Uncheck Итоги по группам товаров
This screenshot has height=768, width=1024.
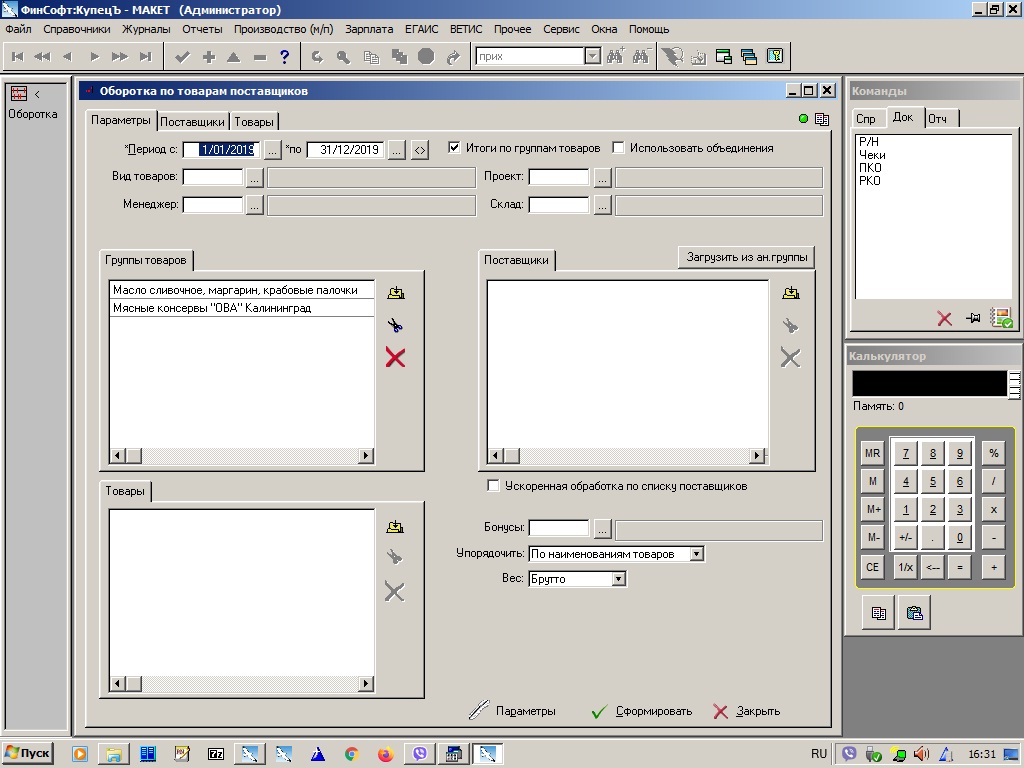tap(454, 148)
